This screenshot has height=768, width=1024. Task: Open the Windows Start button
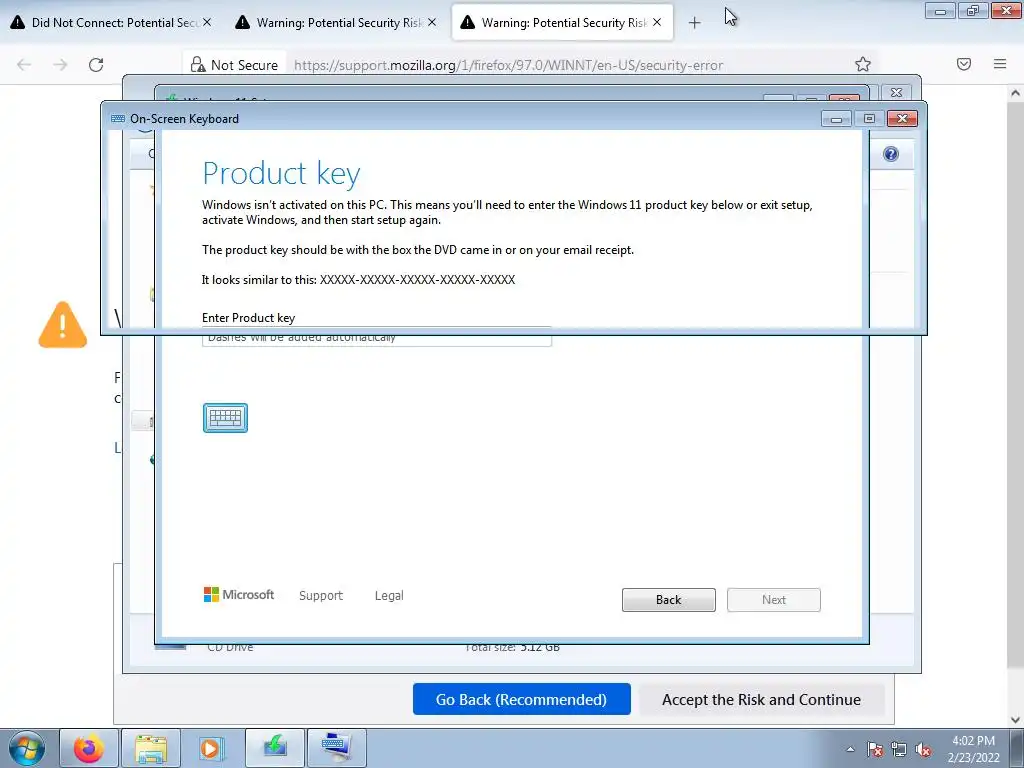[27, 748]
